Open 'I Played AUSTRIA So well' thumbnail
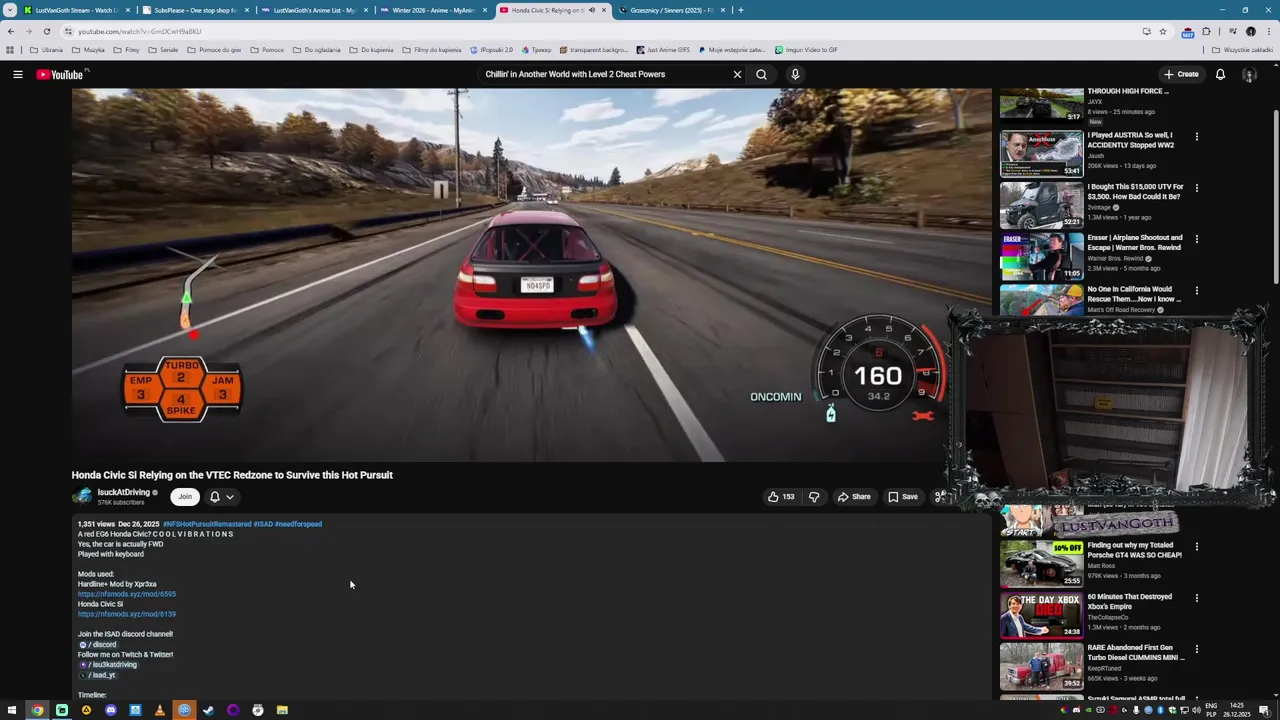The width and height of the screenshot is (1280, 720). 1041,153
